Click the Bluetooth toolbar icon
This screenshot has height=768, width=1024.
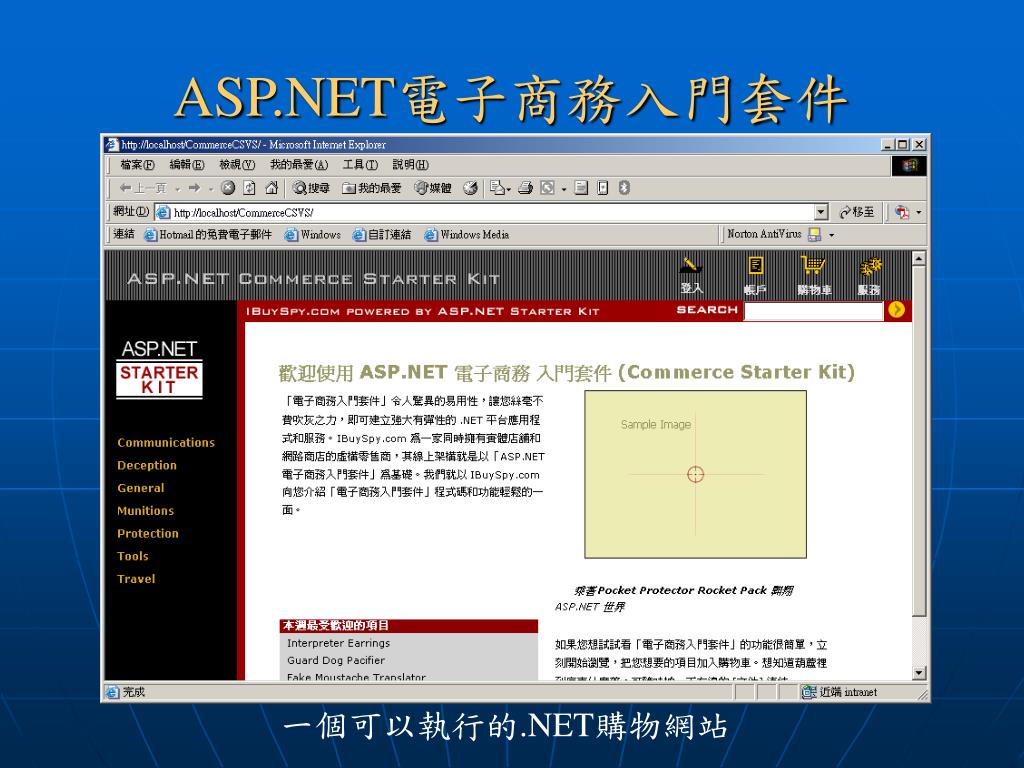tap(624, 188)
